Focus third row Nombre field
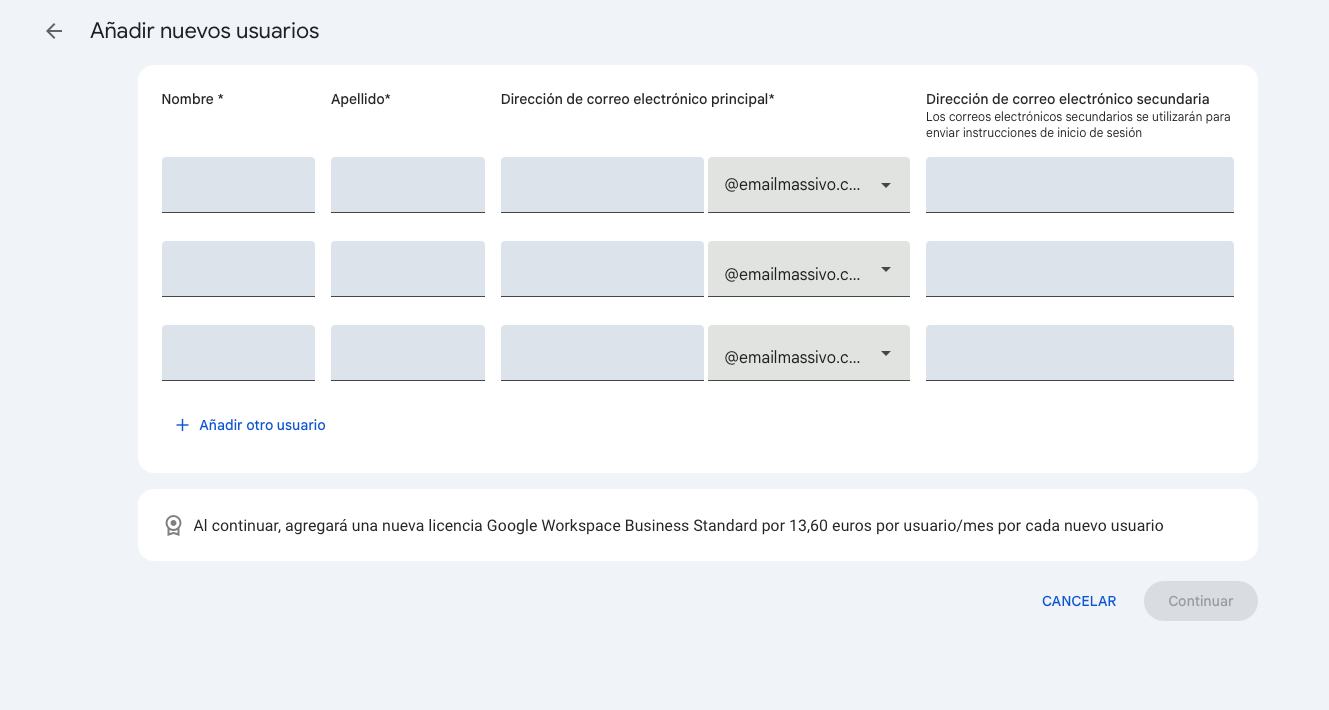 pos(238,353)
